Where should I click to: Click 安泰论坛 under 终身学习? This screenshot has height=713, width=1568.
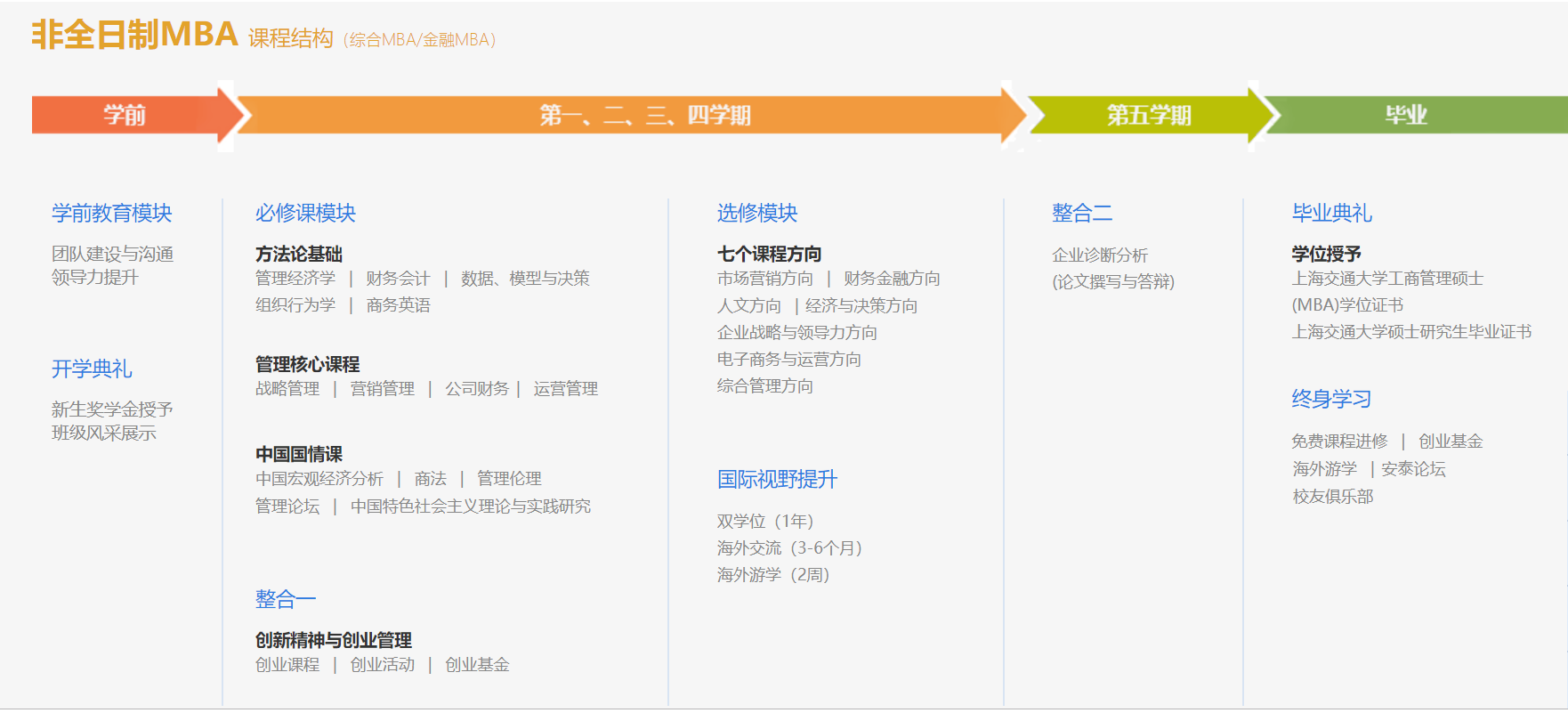1413,469
